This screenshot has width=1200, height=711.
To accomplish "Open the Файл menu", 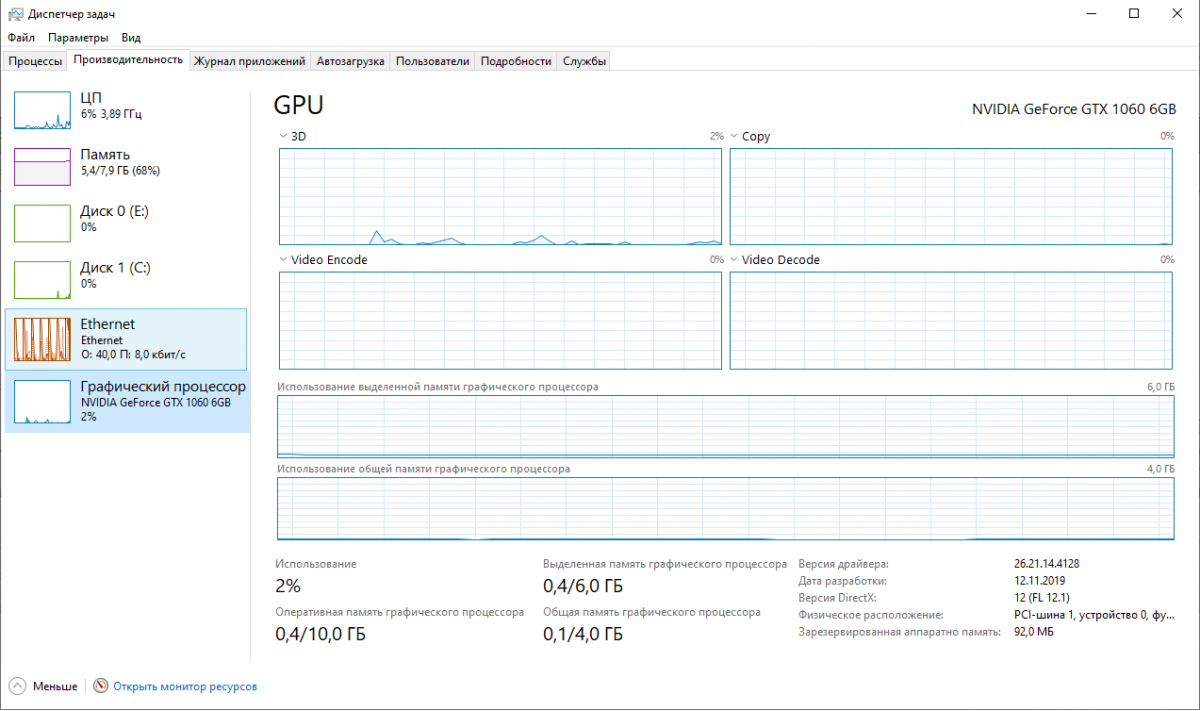I will (21, 37).
